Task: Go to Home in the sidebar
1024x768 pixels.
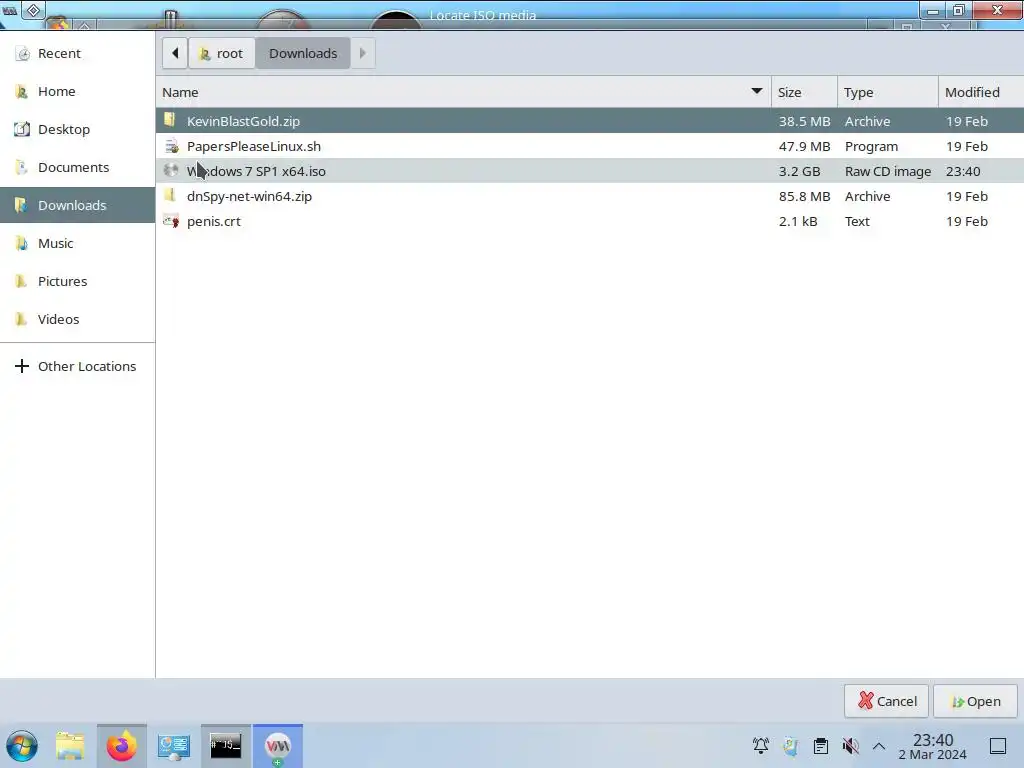Action: pyautogui.click(x=77, y=91)
